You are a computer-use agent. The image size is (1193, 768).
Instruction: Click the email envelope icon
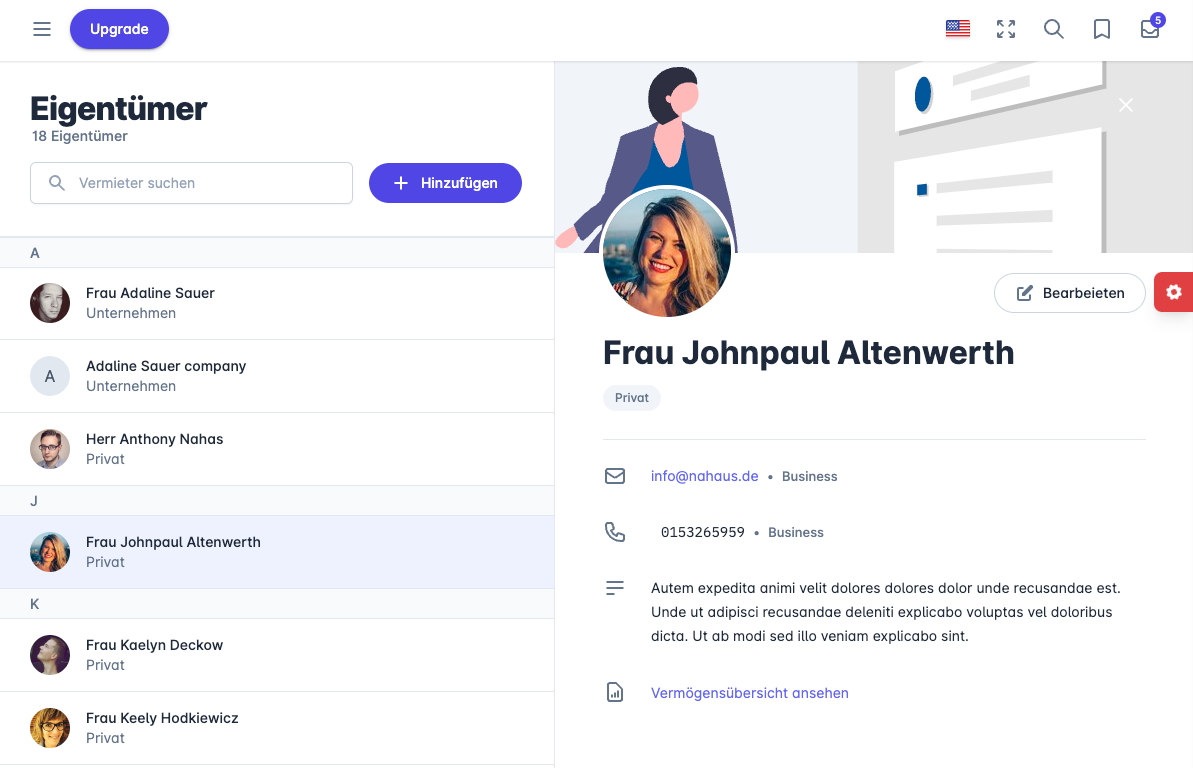(615, 476)
